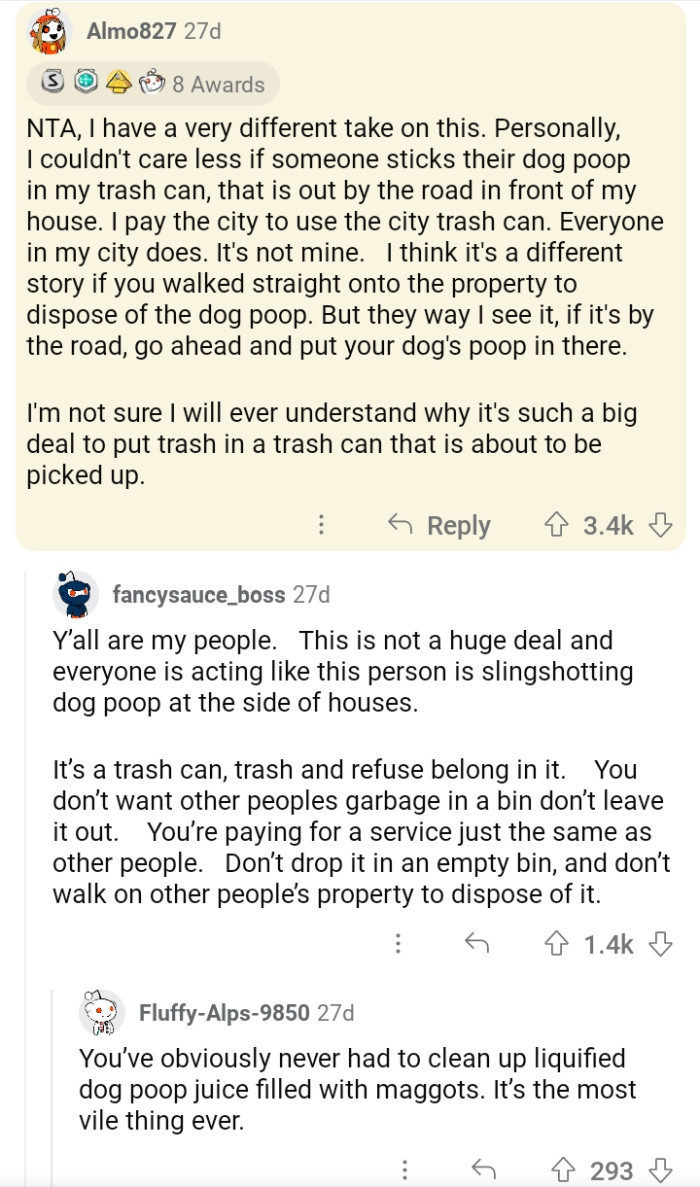Screen dimensions: 700x1187
Task: Open Almo827's user profile
Action: pyautogui.click(x=130, y=31)
